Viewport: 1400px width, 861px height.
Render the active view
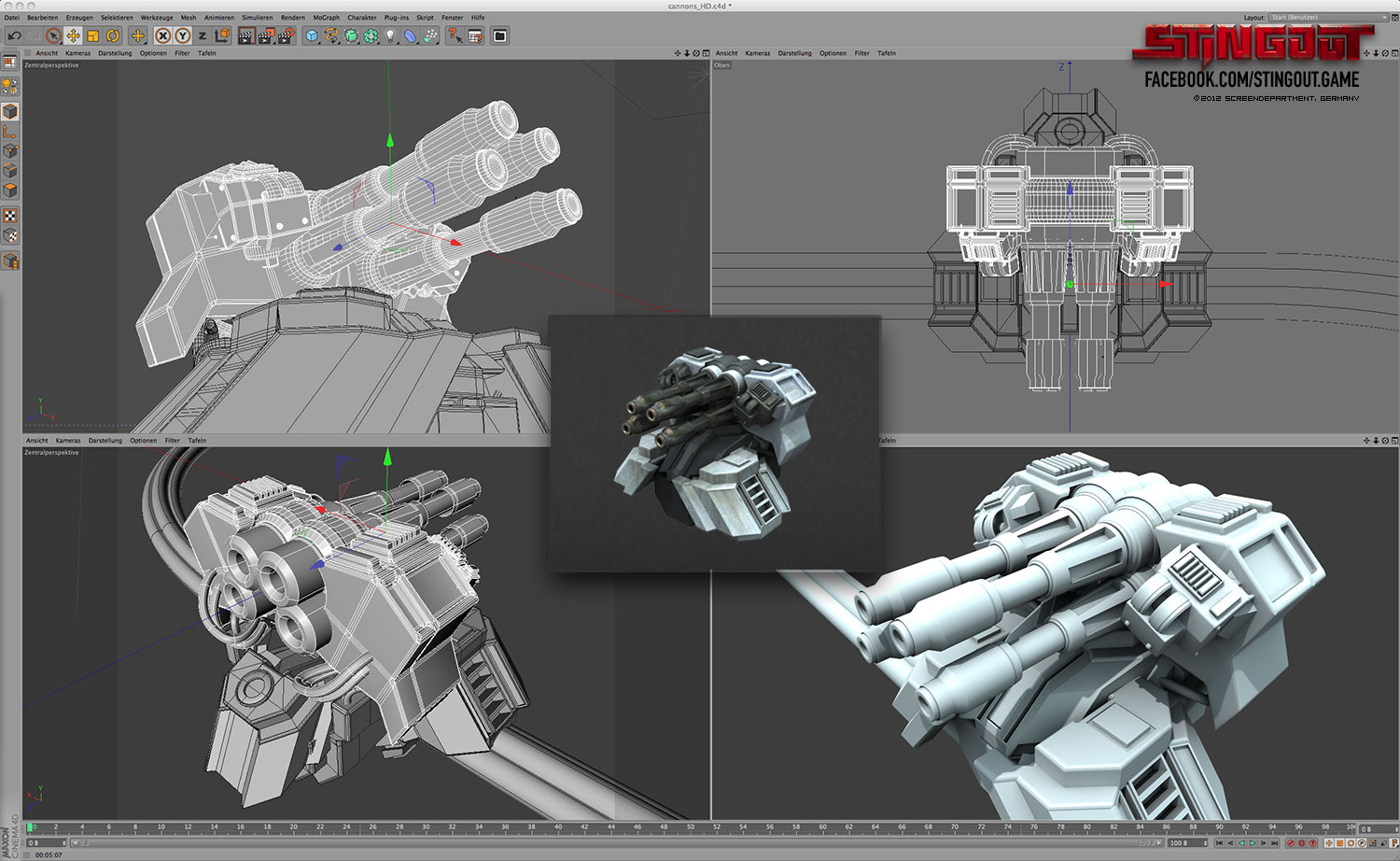(245, 35)
